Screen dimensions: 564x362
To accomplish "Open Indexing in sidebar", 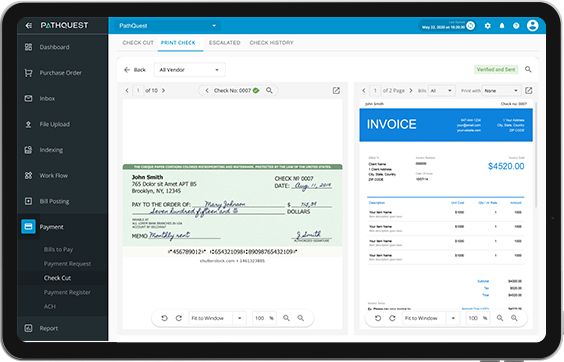I will click(x=51, y=150).
